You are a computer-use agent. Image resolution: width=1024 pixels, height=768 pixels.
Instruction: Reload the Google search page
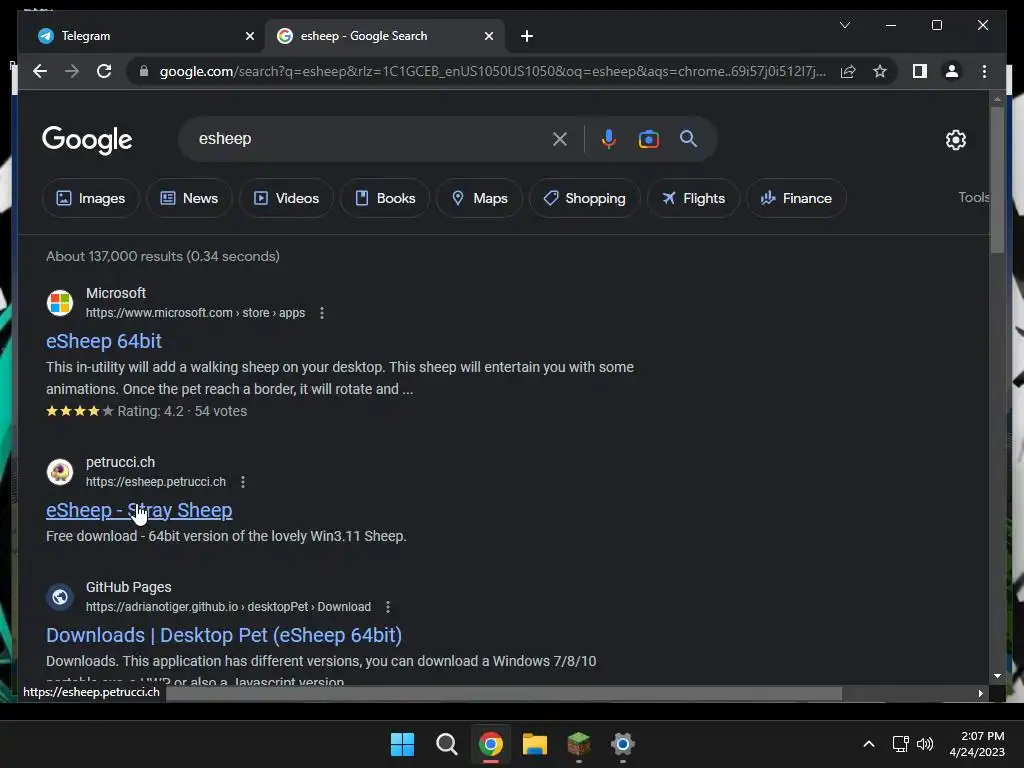(x=104, y=71)
